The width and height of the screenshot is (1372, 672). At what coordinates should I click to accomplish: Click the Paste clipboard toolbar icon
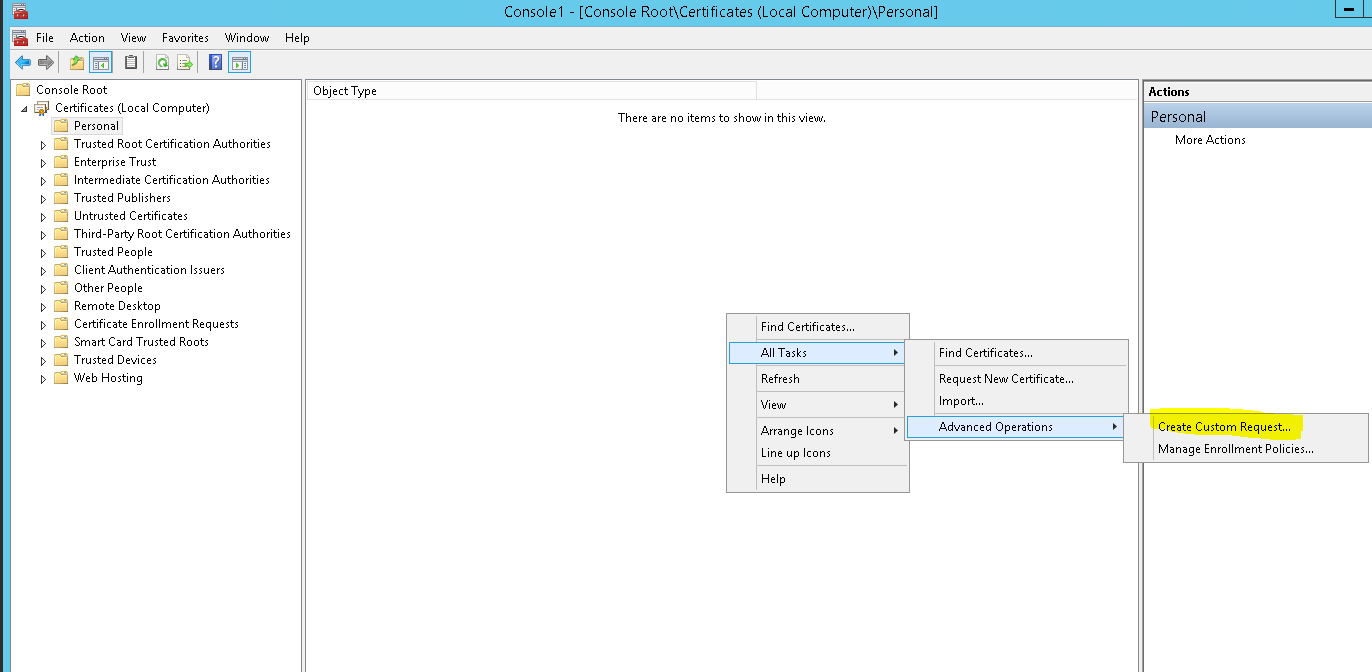(131, 63)
